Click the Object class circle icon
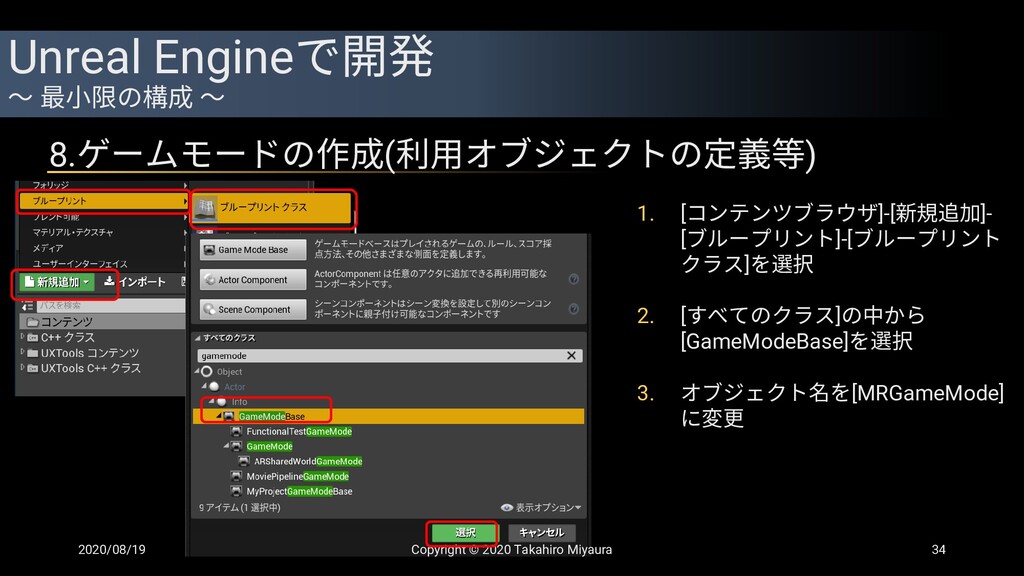Screen dimensions: 1024x576 click(207, 372)
